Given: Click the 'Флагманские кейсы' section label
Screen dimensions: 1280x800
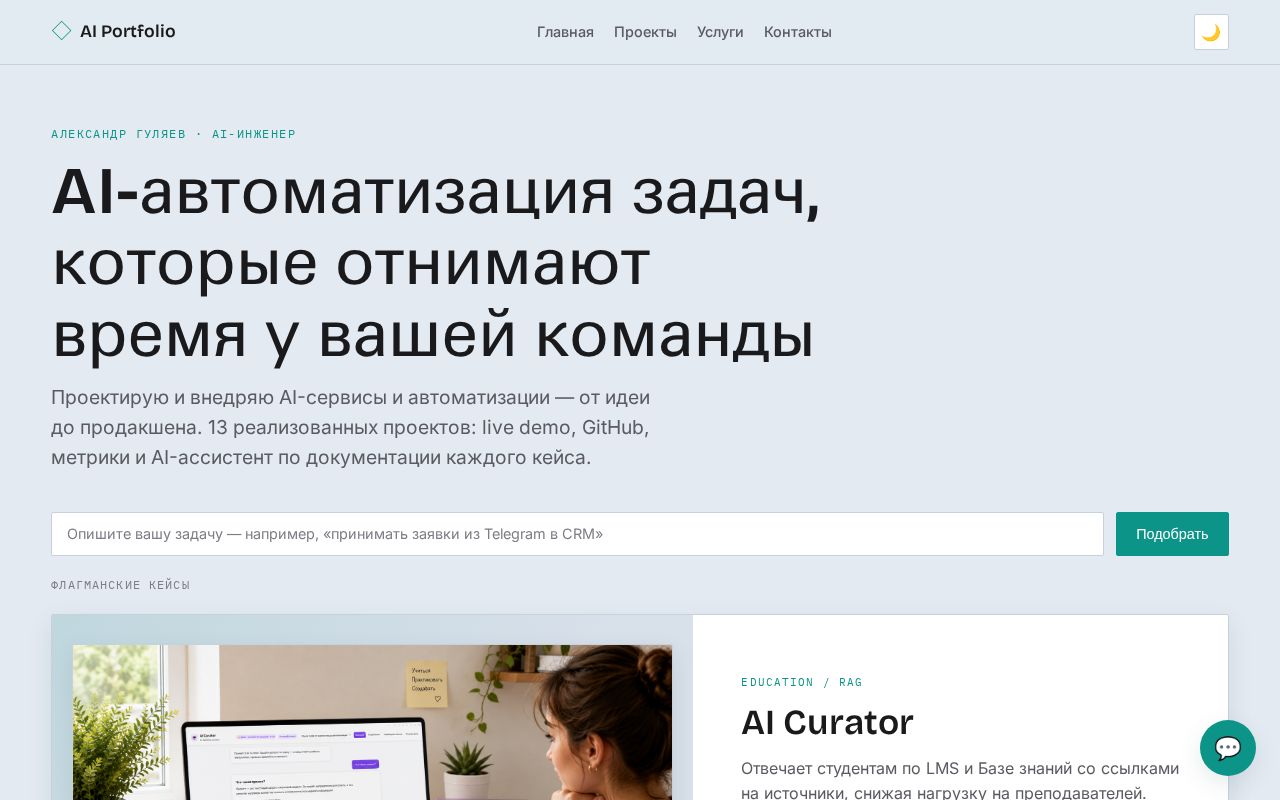Looking at the screenshot, I should (120, 585).
